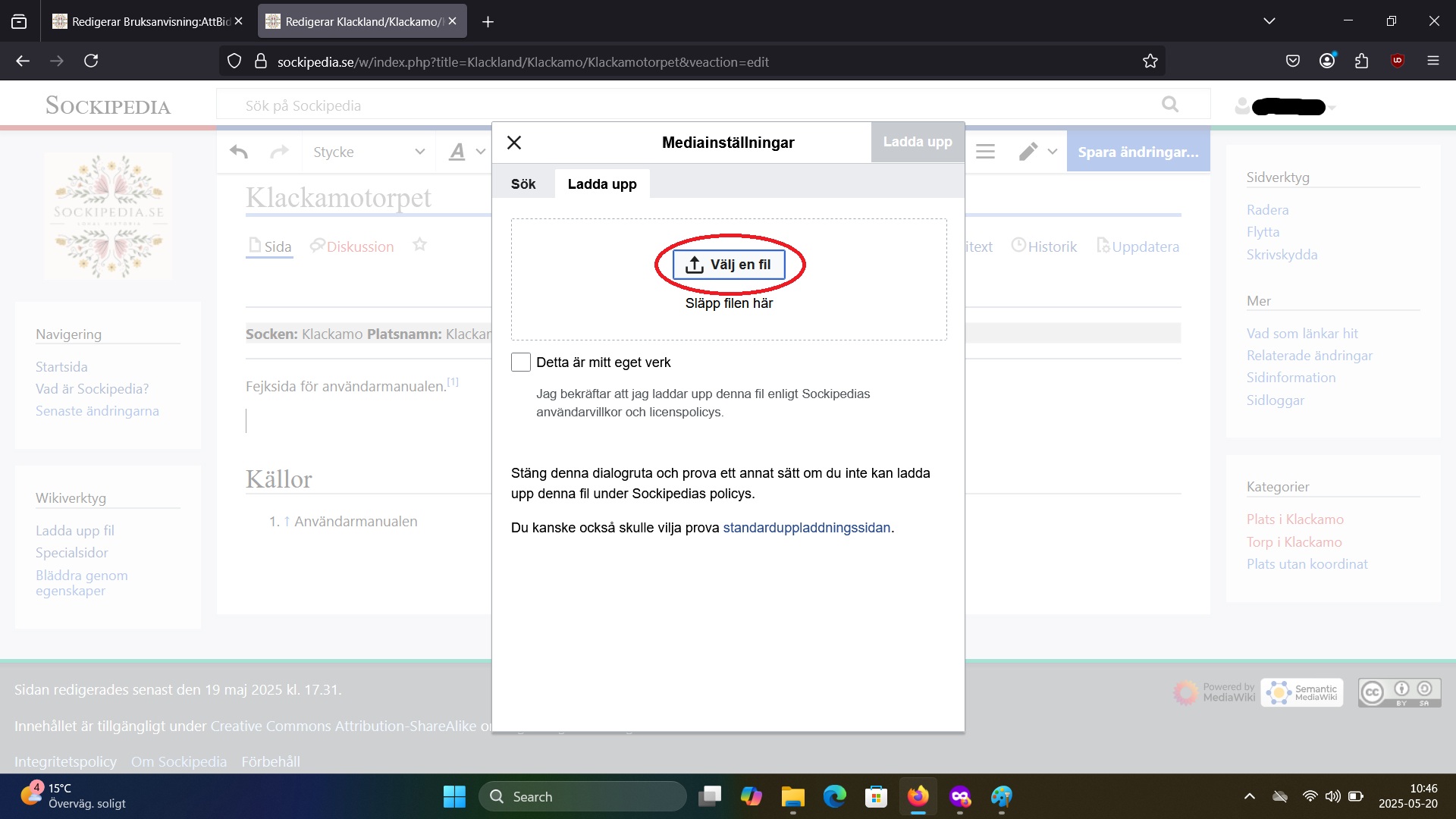This screenshot has height=819, width=1456.
Task: Click the Firefox extensions puzzle icon
Action: pos(1362,61)
